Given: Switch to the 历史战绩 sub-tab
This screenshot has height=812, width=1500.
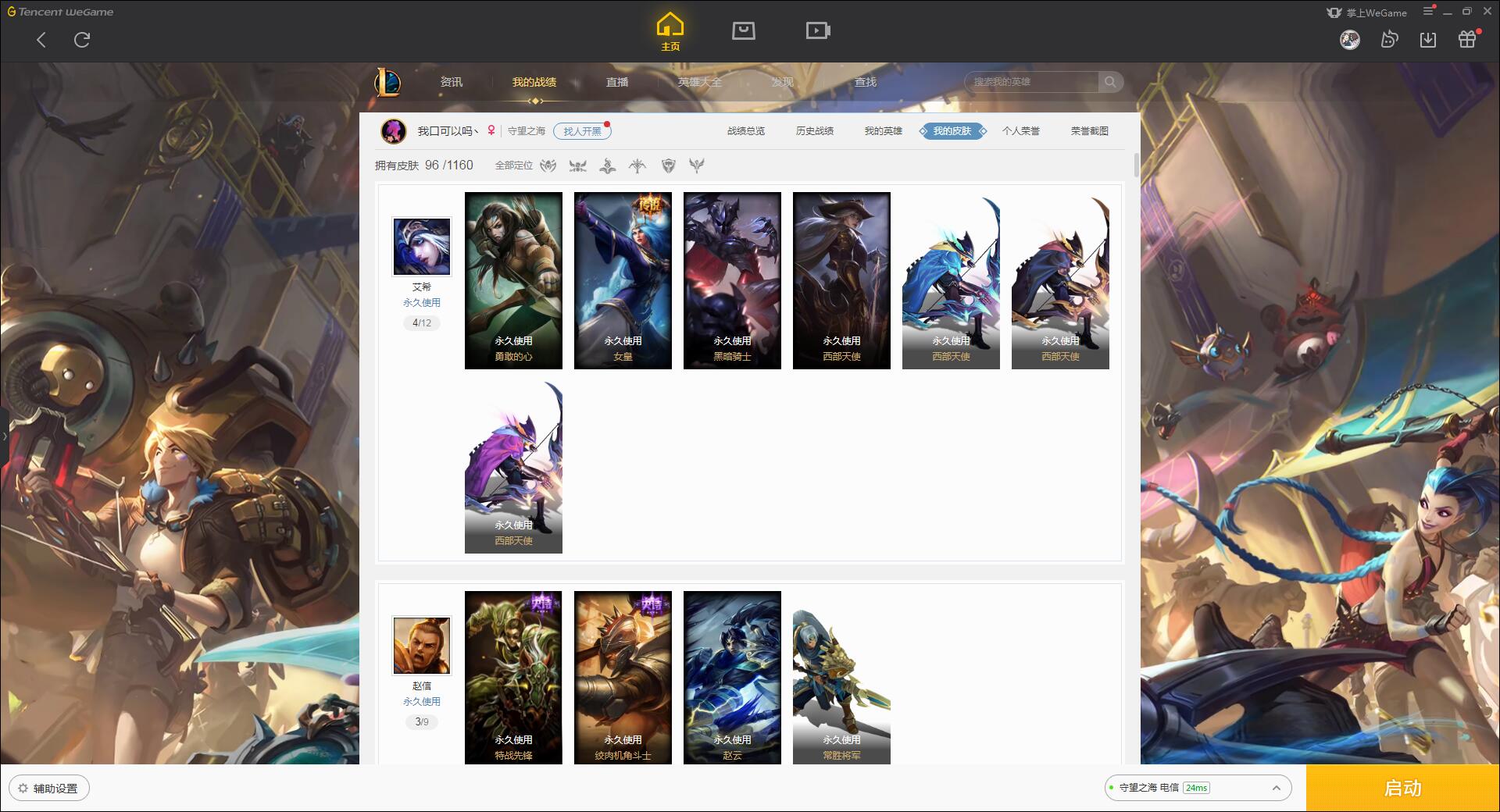Looking at the screenshot, I should (x=814, y=131).
